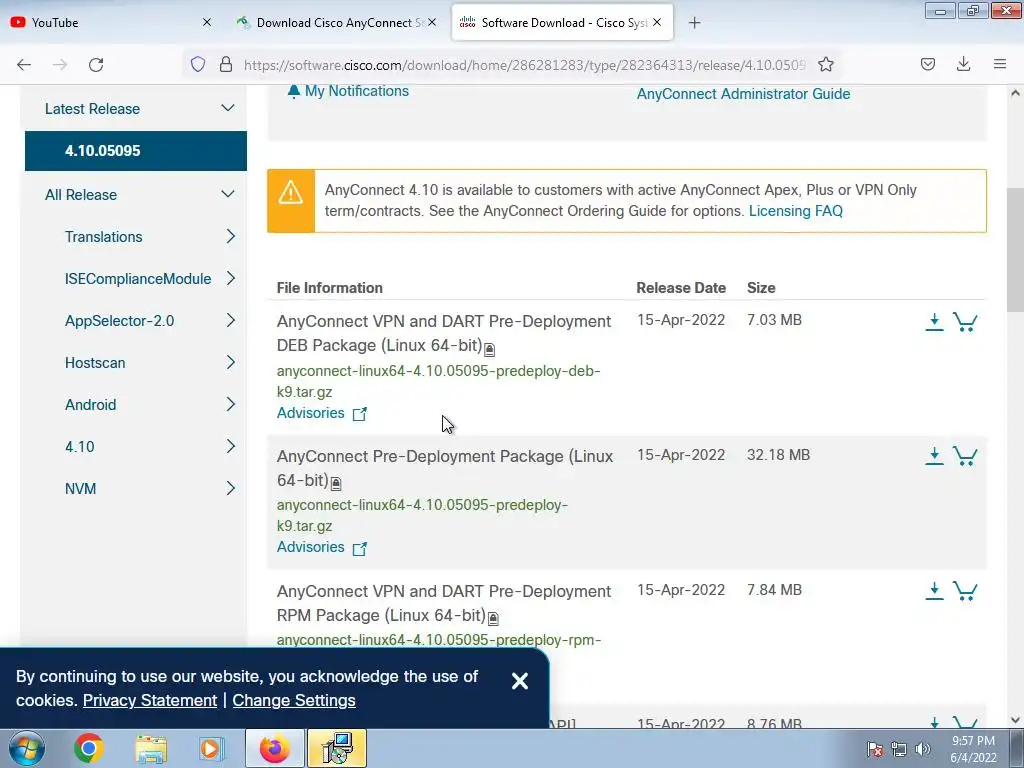
Task: Open Windows Explorer from the taskbar
Action: [151, 748]
